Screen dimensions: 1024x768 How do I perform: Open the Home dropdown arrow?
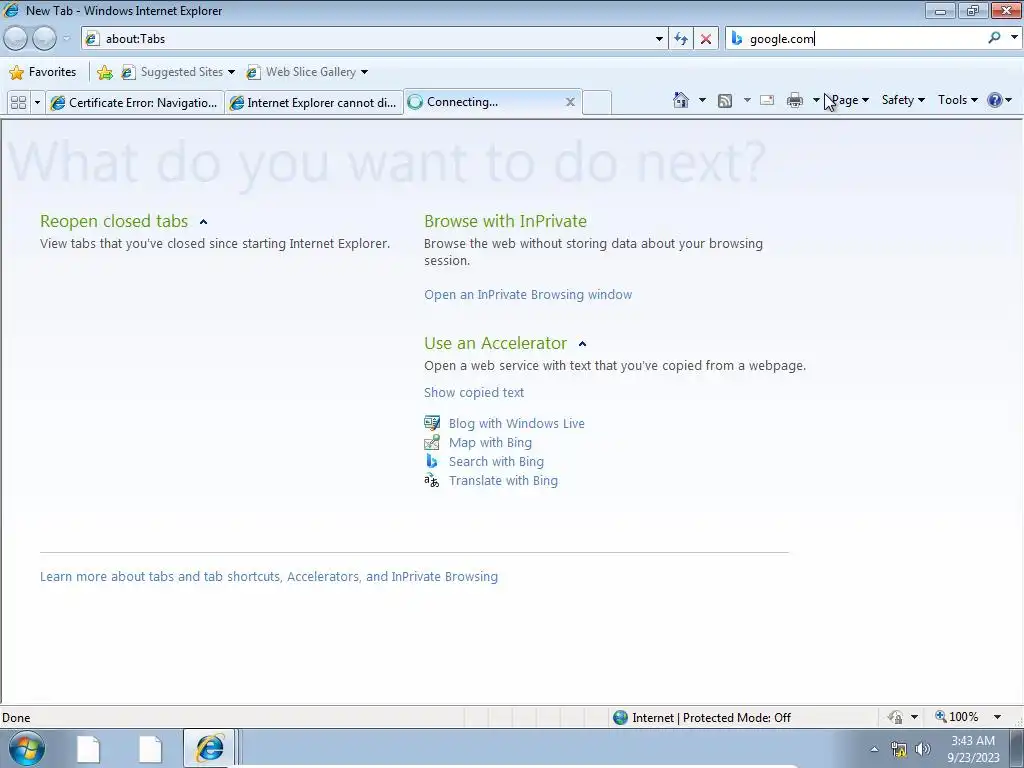[x=702, y=100]
